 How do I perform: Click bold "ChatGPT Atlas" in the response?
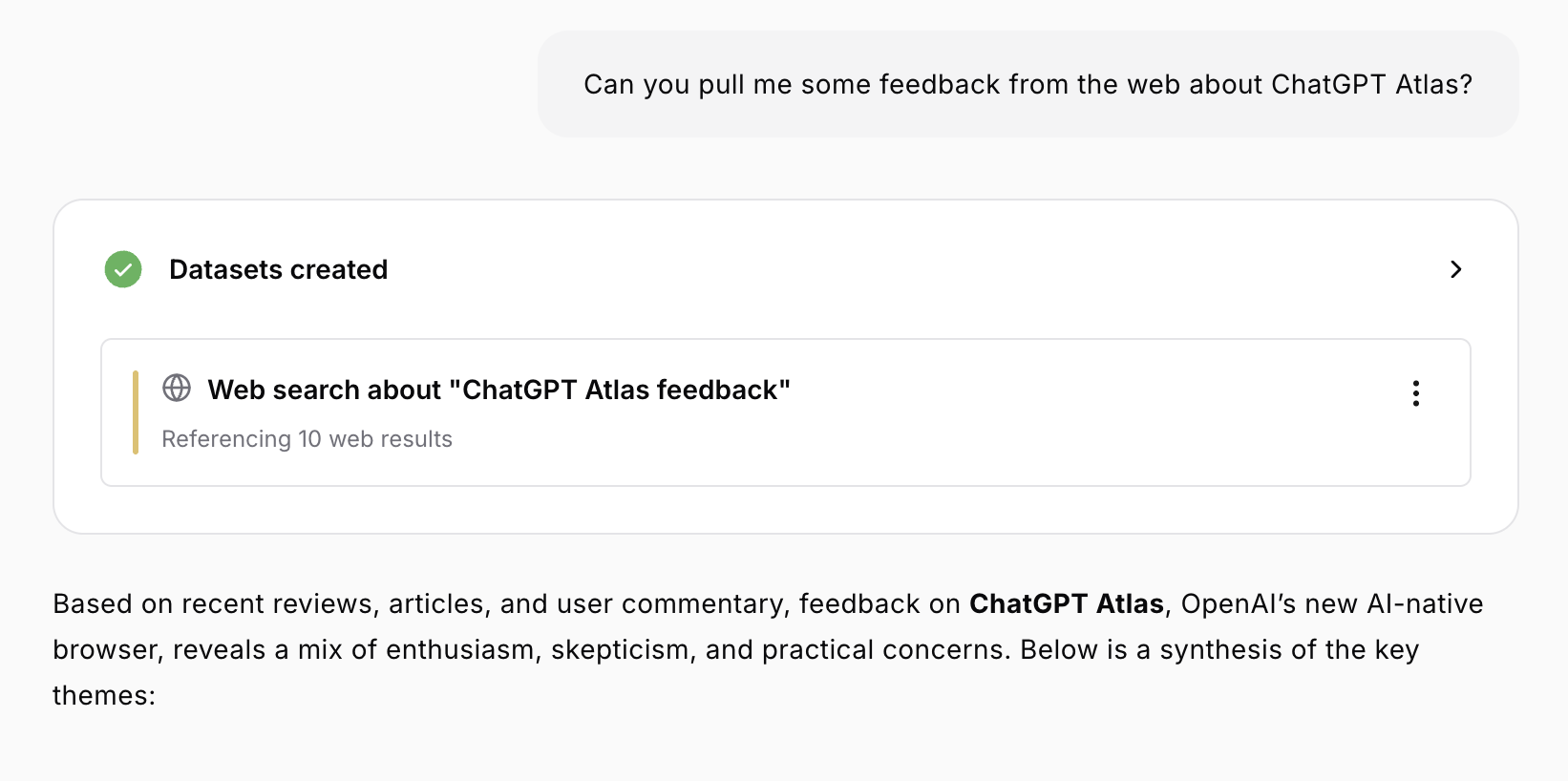(1066, 603)
